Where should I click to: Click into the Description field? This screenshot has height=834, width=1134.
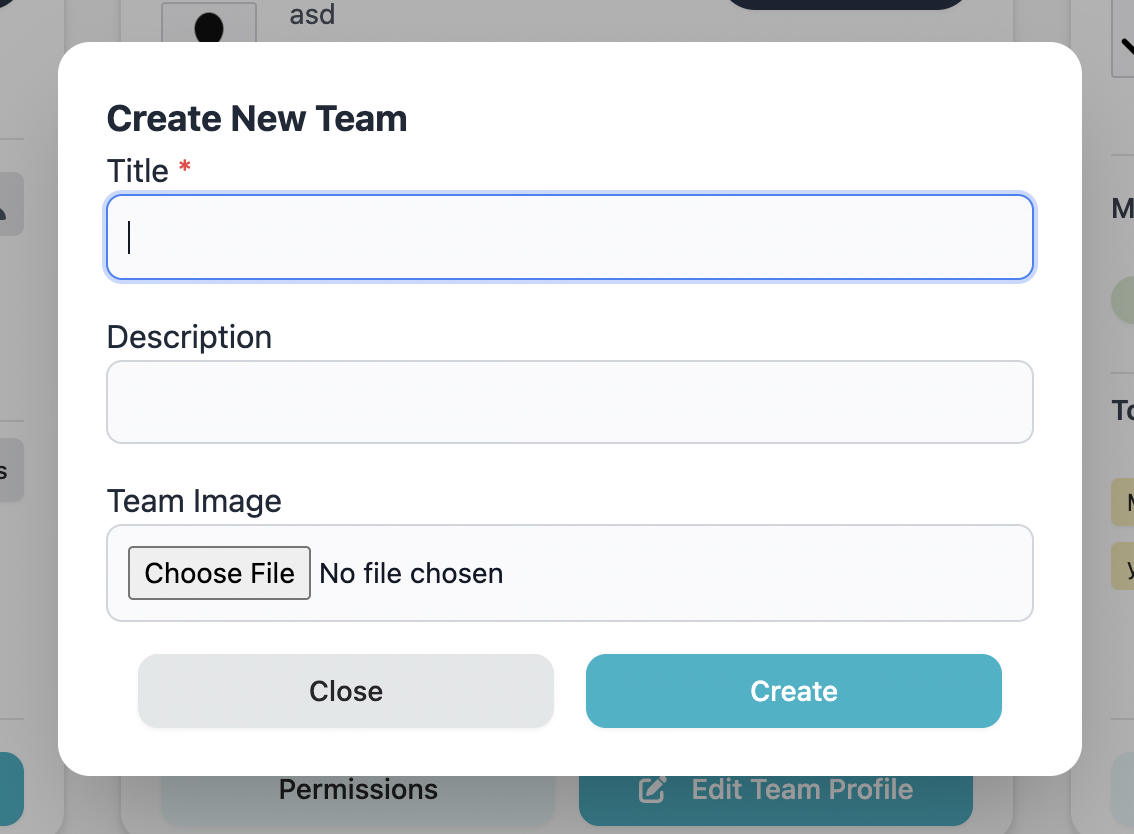click(570, 402)
